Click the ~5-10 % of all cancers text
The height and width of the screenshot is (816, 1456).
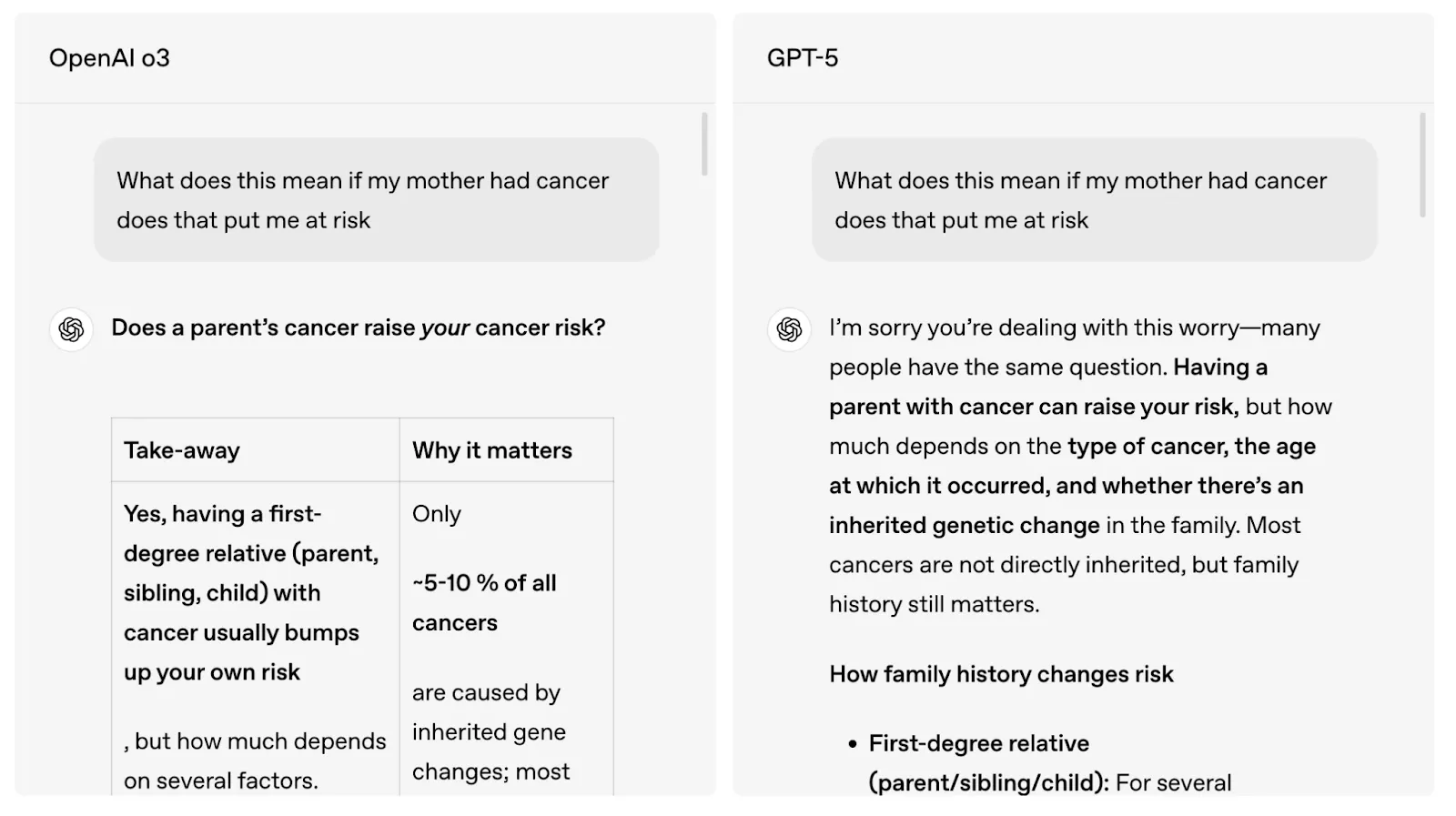[484, 602]
